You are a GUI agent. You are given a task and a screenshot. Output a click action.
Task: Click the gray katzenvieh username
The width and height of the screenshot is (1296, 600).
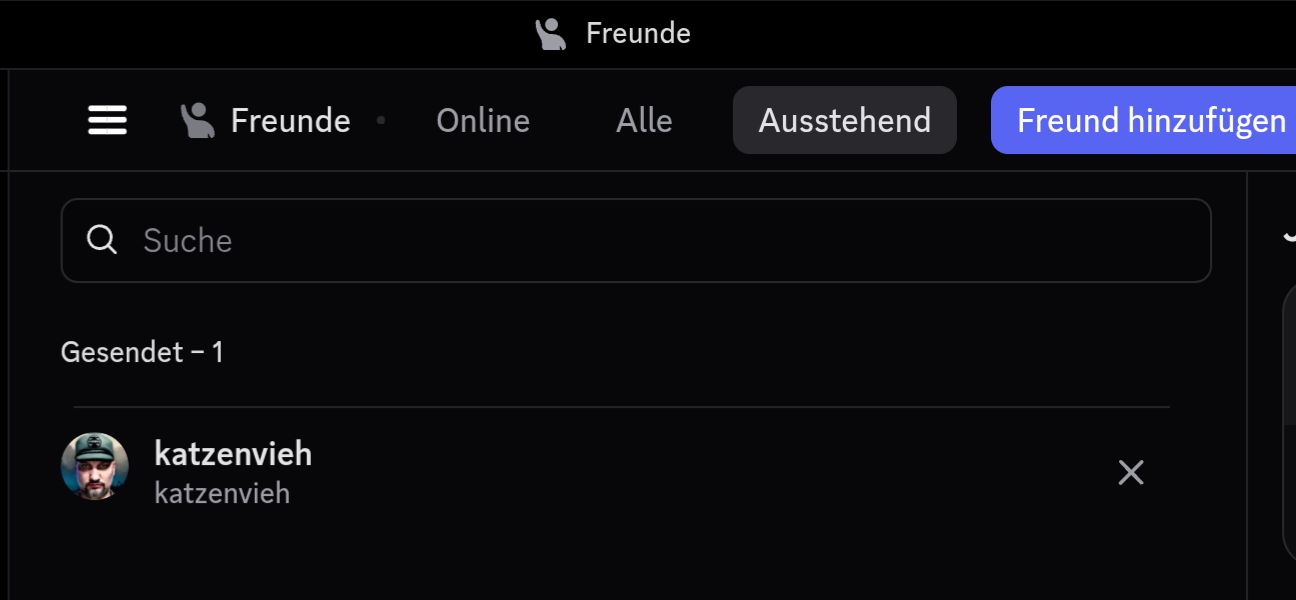click(x=222, y=493)
